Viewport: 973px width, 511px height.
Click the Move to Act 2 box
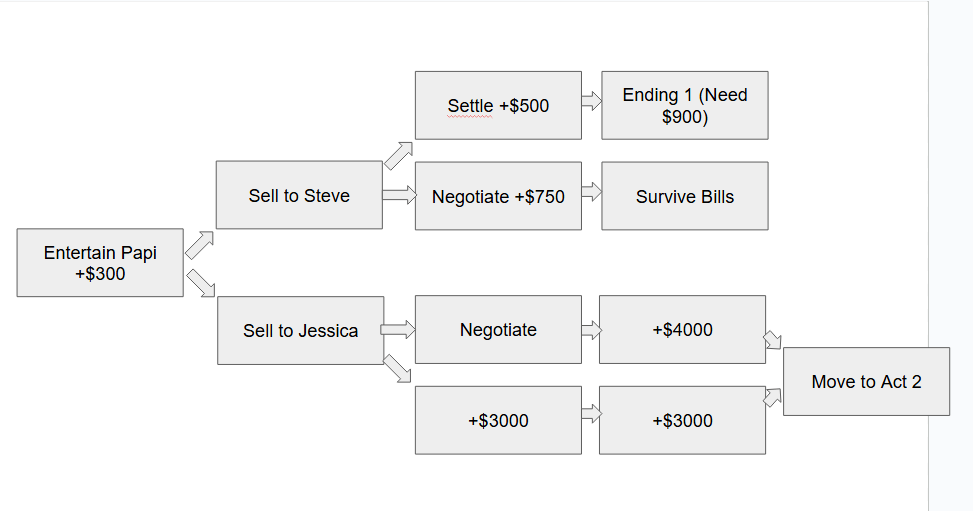[866, 381]
